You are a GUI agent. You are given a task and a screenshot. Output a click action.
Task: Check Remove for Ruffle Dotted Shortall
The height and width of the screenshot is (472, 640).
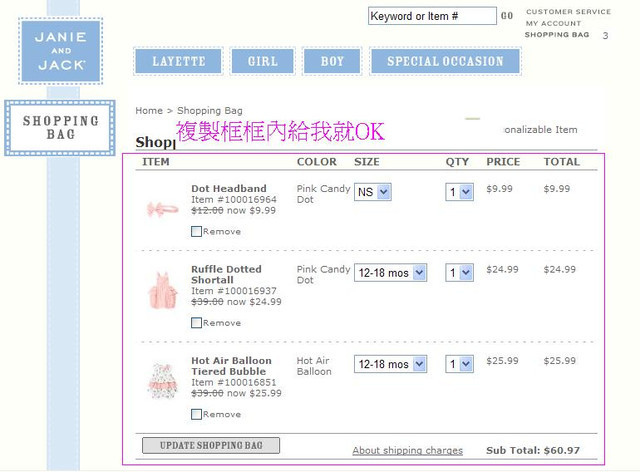tap(196, 323)
